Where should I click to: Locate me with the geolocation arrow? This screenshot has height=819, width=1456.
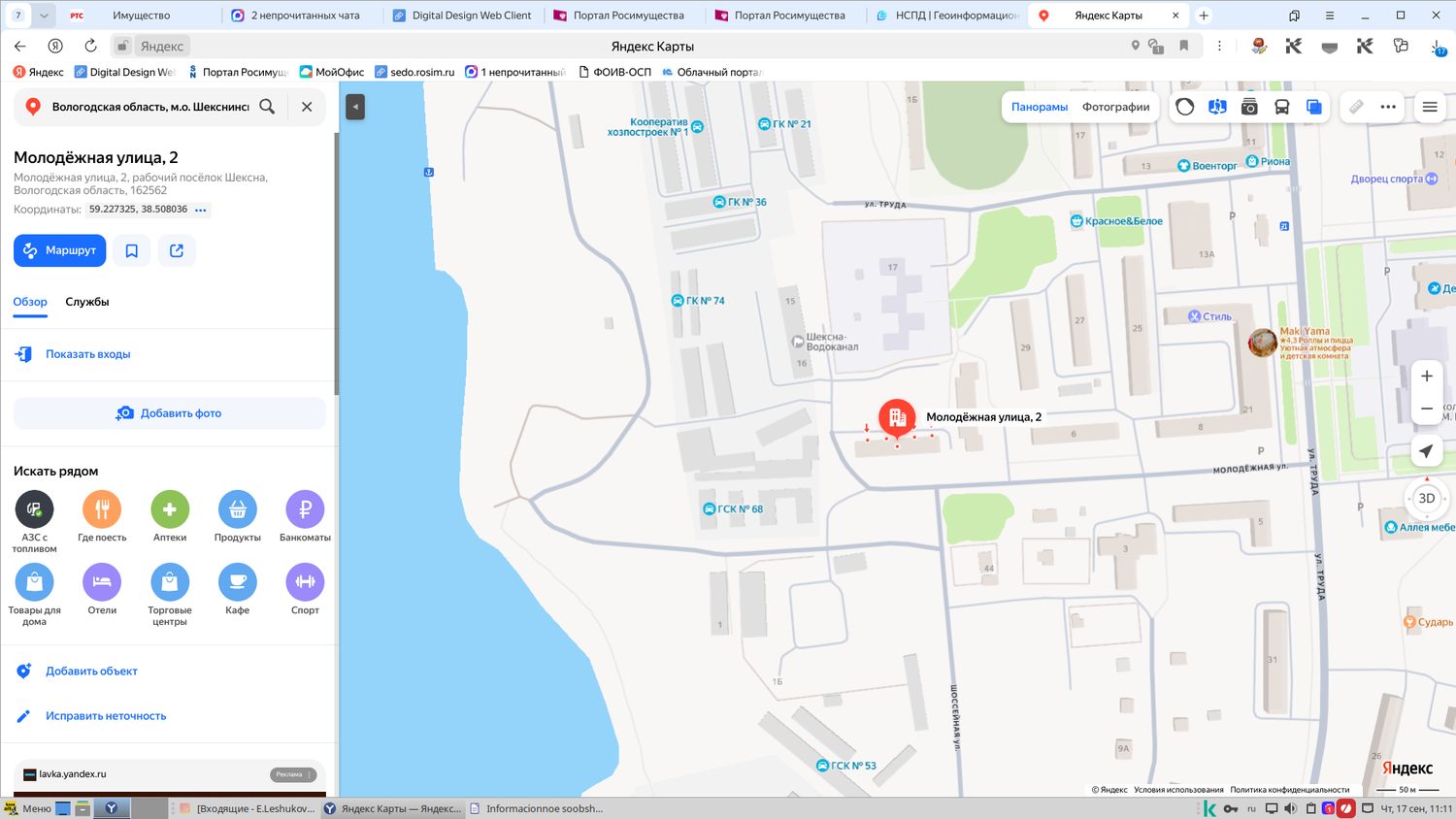coord(1426,451)
